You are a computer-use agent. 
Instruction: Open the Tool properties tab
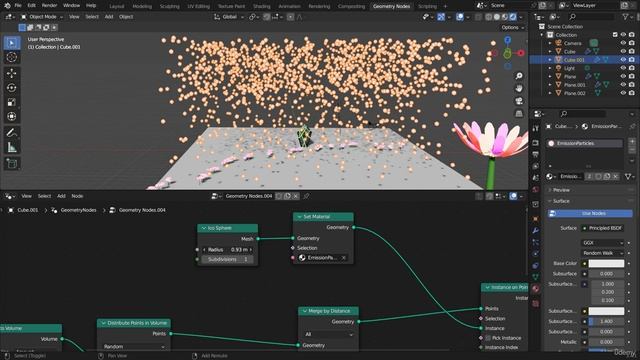536,128
